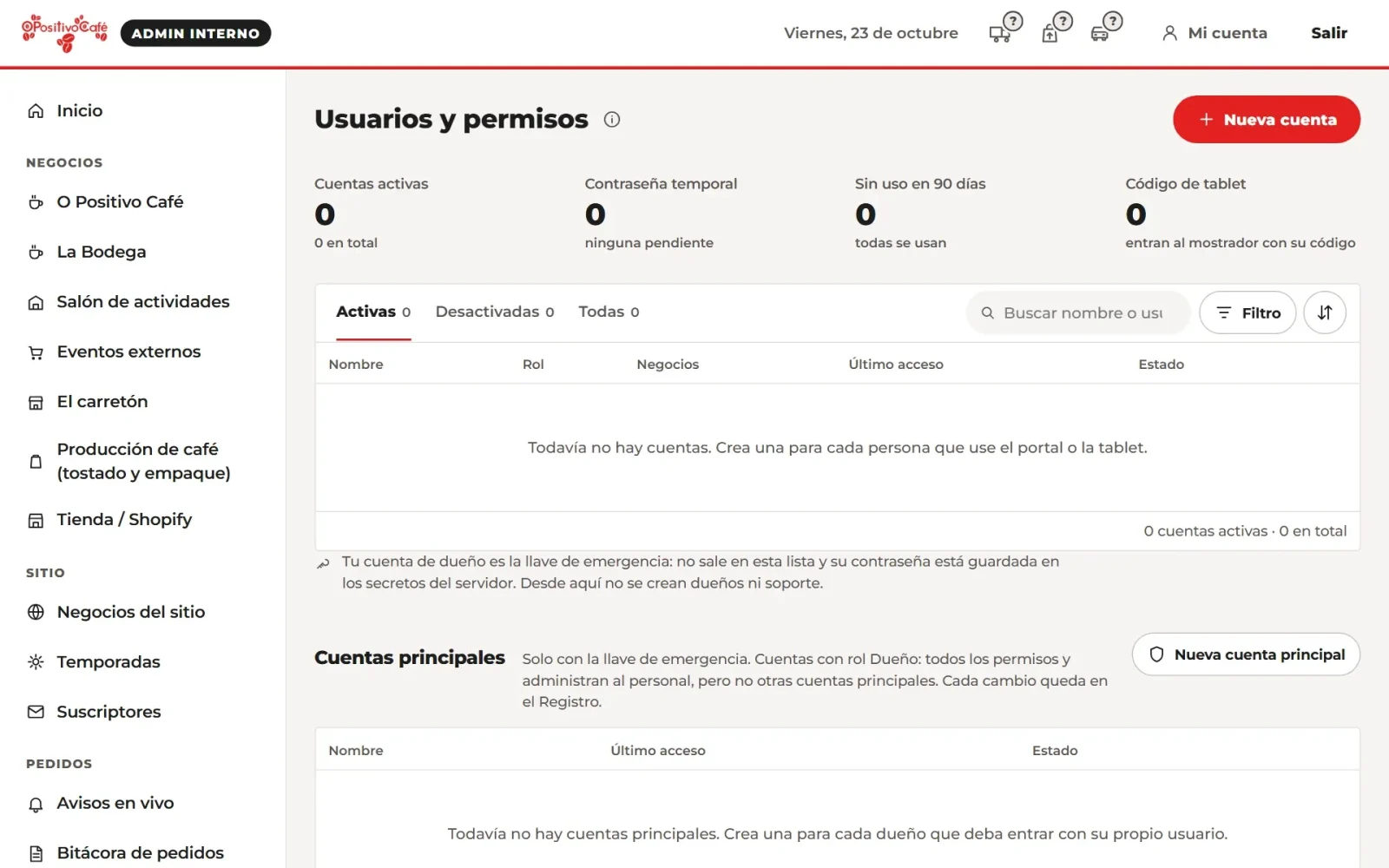
Task: Click the ADMIN INTERNO badge
Action: click(196, 33)
